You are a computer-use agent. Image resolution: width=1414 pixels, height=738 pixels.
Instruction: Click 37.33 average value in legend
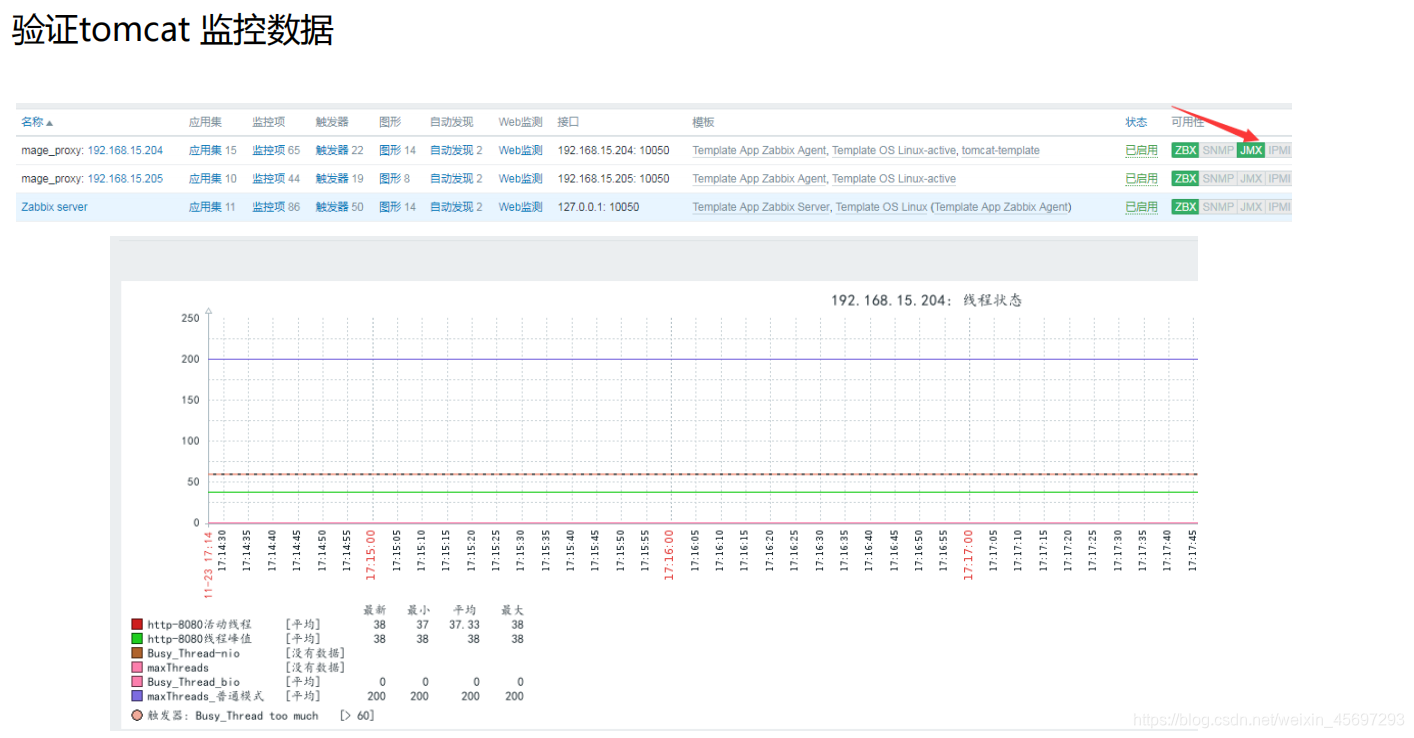[464, 624]
